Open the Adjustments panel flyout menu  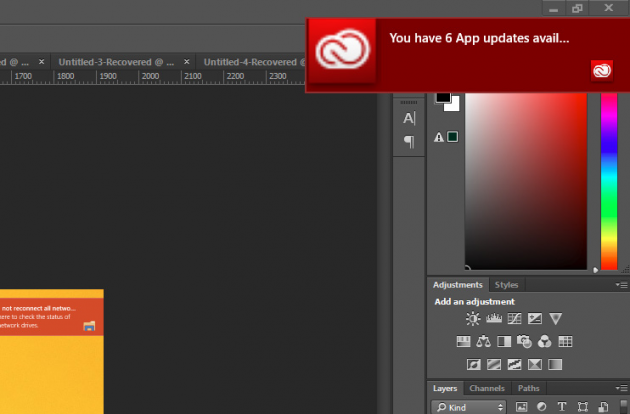621,285
